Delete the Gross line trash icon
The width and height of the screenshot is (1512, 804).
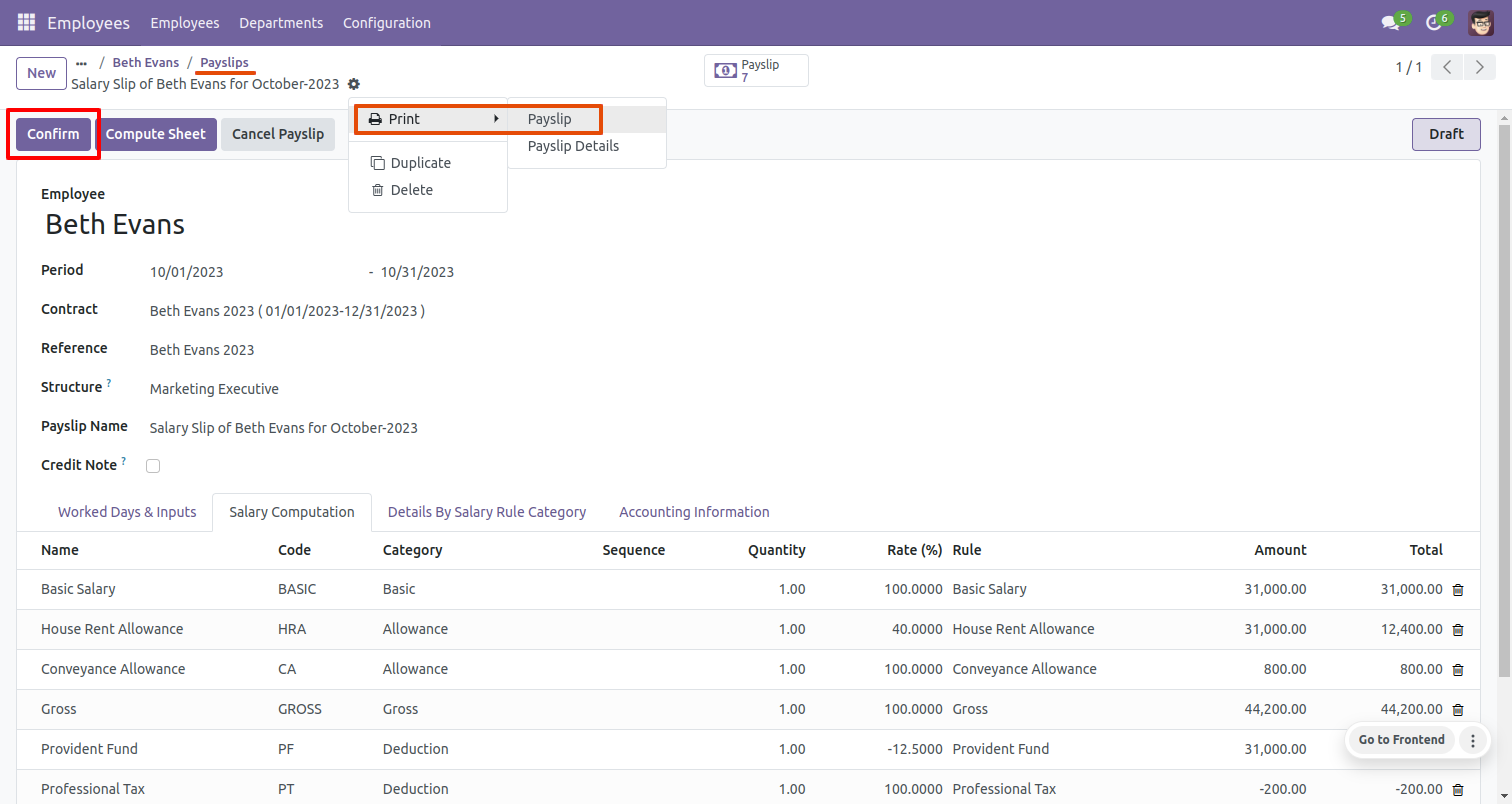(1458, 710)
